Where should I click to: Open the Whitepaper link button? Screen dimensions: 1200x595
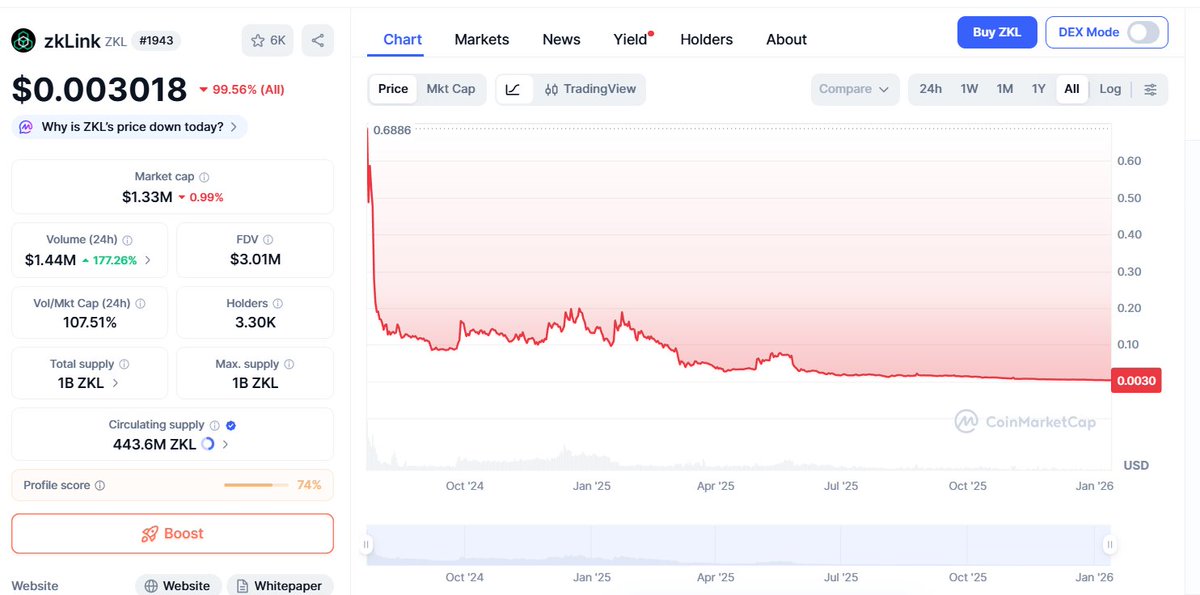pyautogui.click(x=279, y=586)
